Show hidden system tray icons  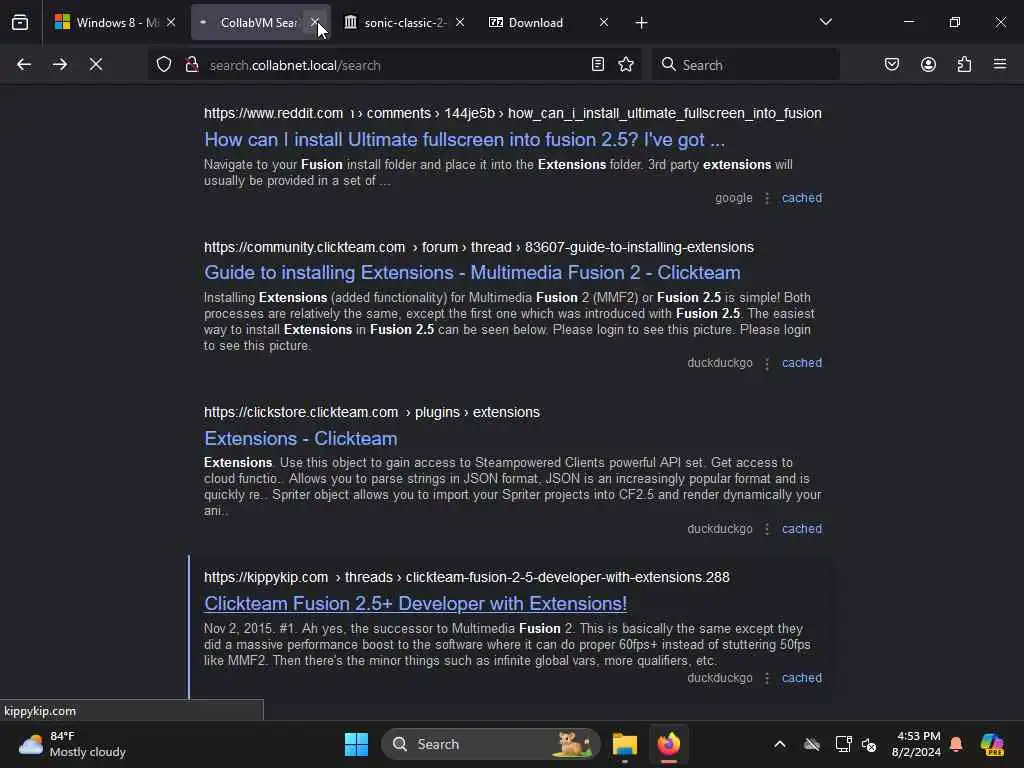(x=780, y=744)
